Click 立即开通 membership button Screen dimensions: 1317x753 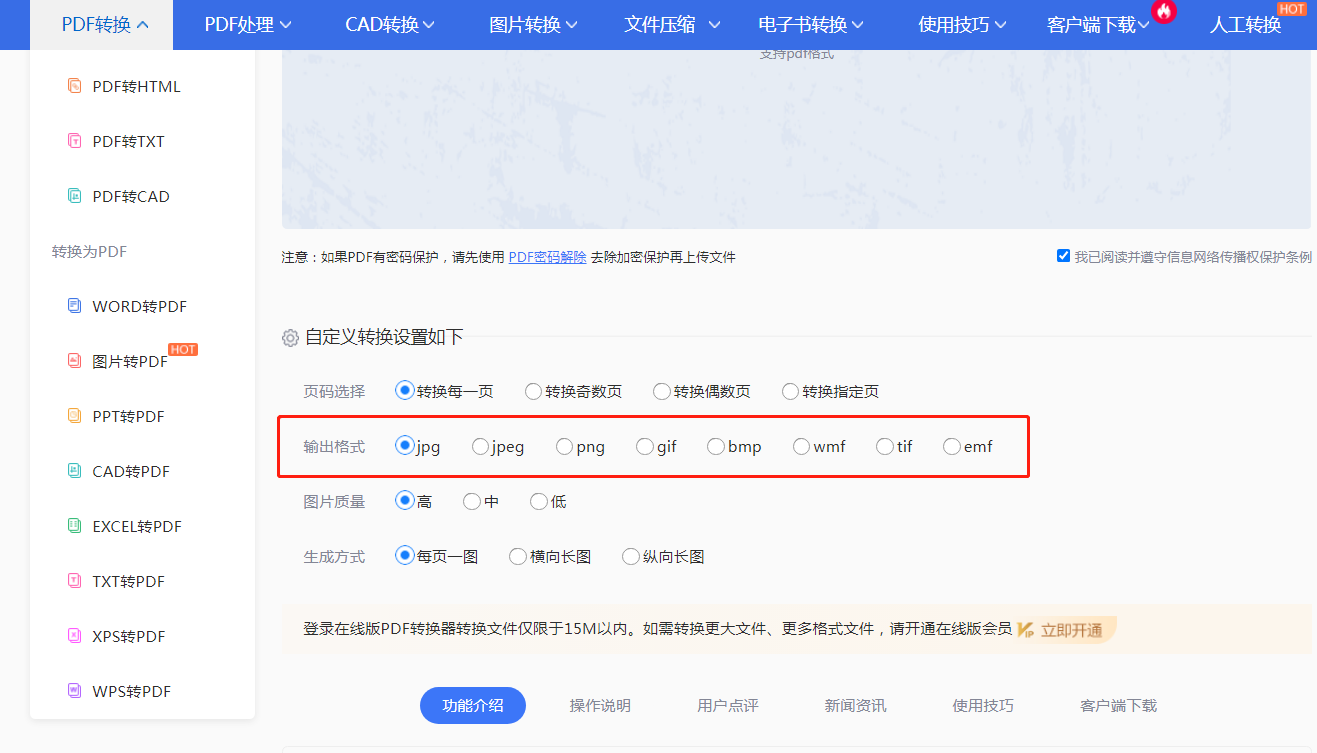(1066, 630)
